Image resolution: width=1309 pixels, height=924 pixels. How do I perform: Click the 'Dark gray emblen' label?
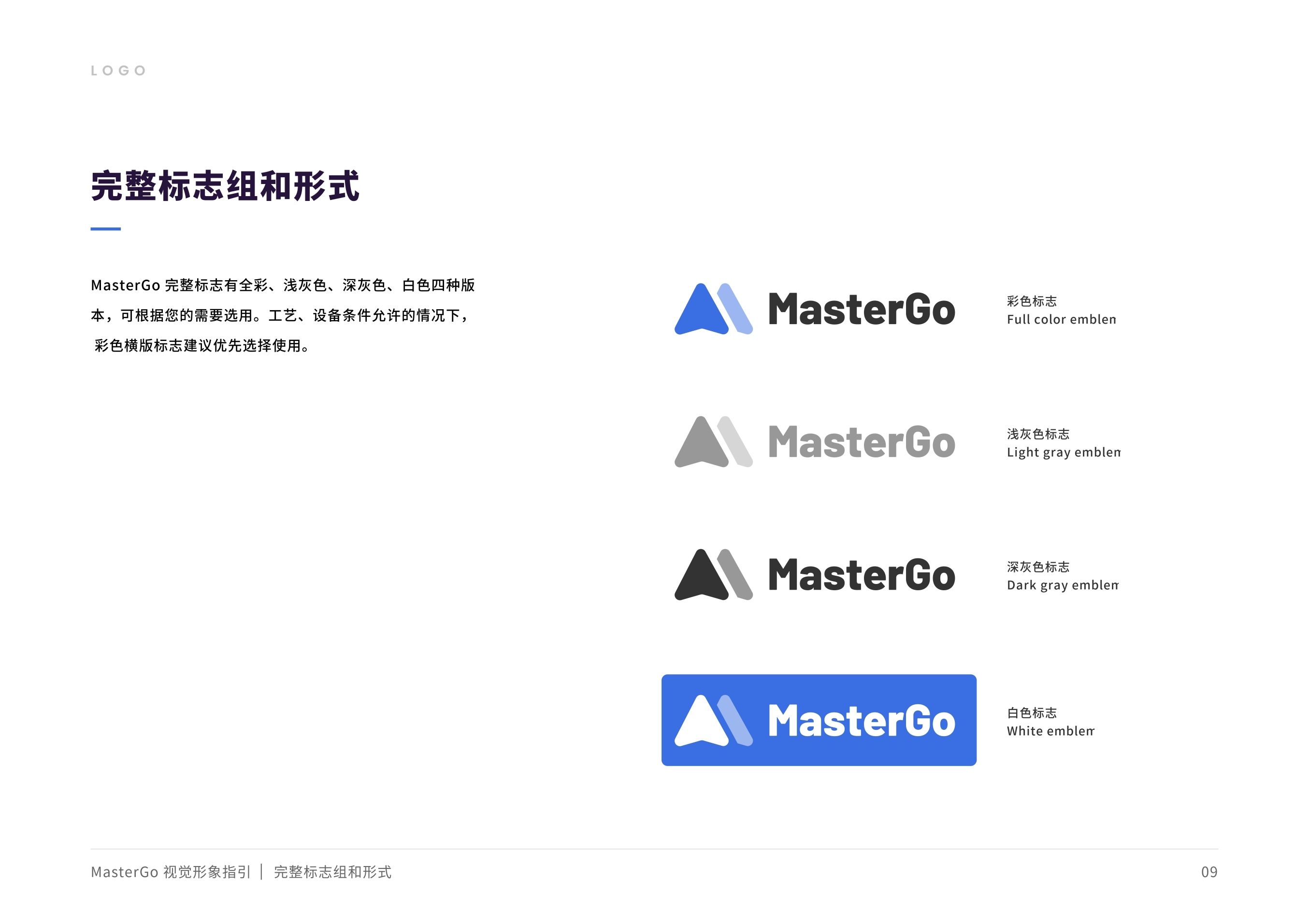(x=1062, y=585)
